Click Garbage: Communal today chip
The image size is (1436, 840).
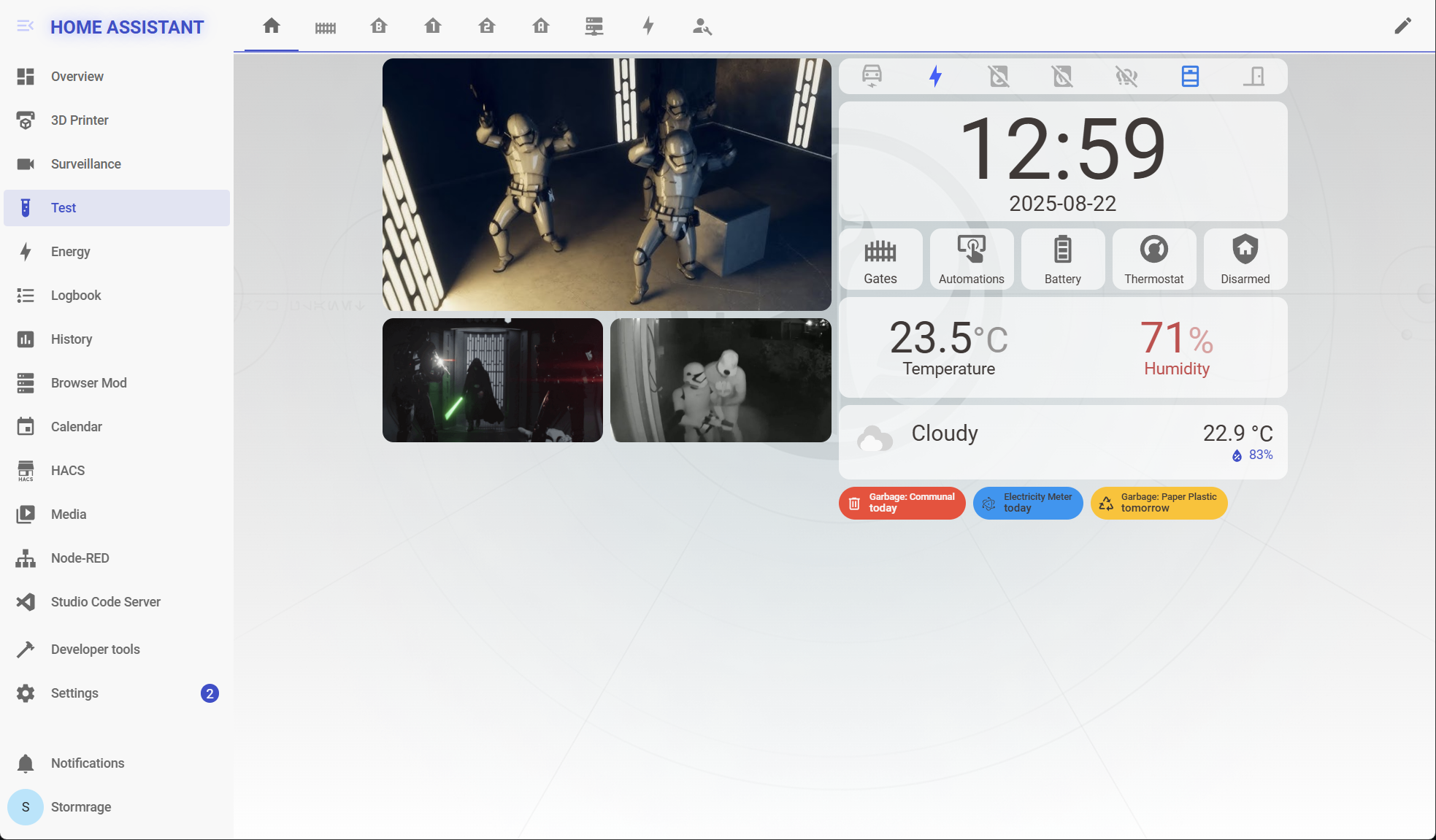coord(902,503)
